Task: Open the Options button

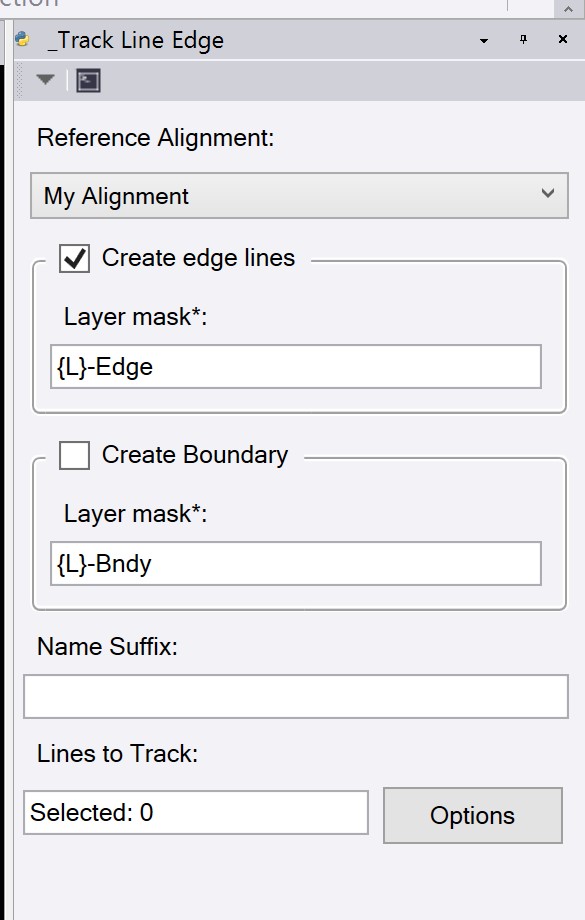Action: pyautogui.click(x=473, y=816)
